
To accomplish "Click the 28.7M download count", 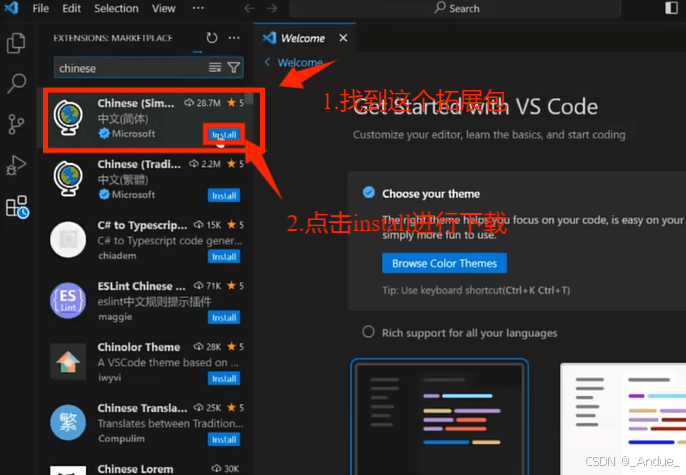I will pos(202,103).
